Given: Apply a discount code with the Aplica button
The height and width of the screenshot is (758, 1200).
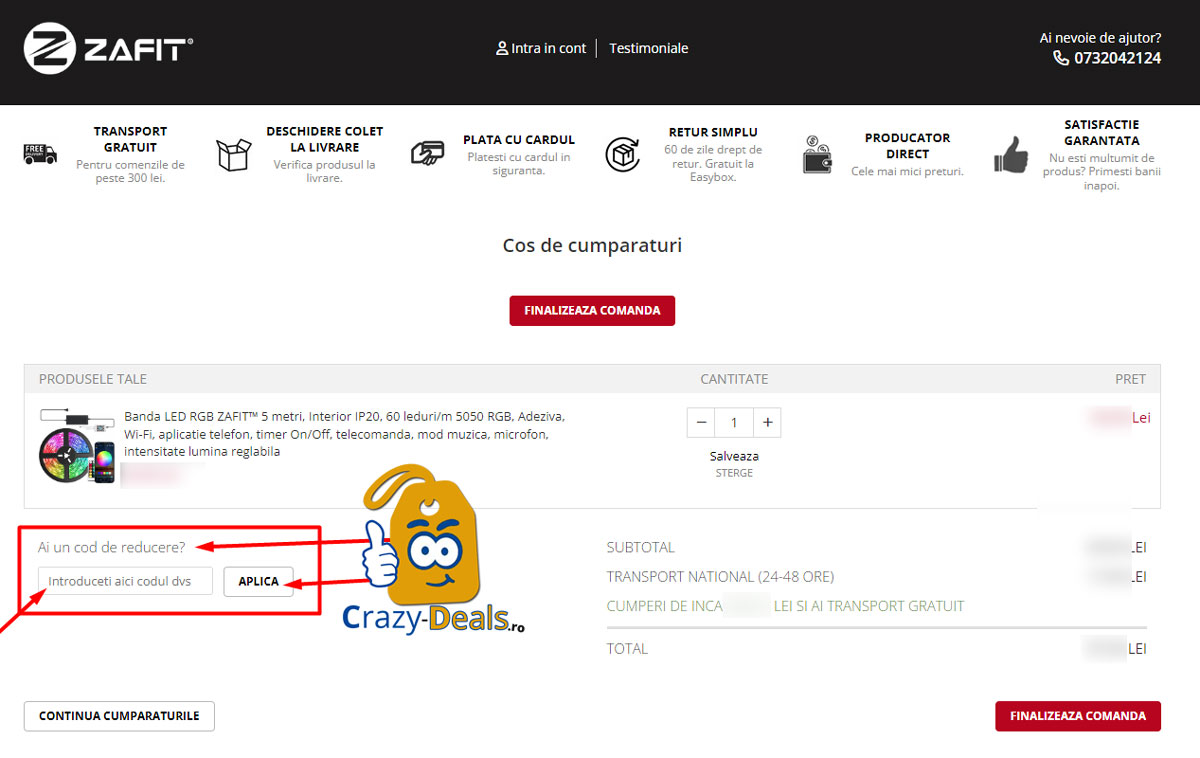Looking at the screenshot, I should pos(258,581).
